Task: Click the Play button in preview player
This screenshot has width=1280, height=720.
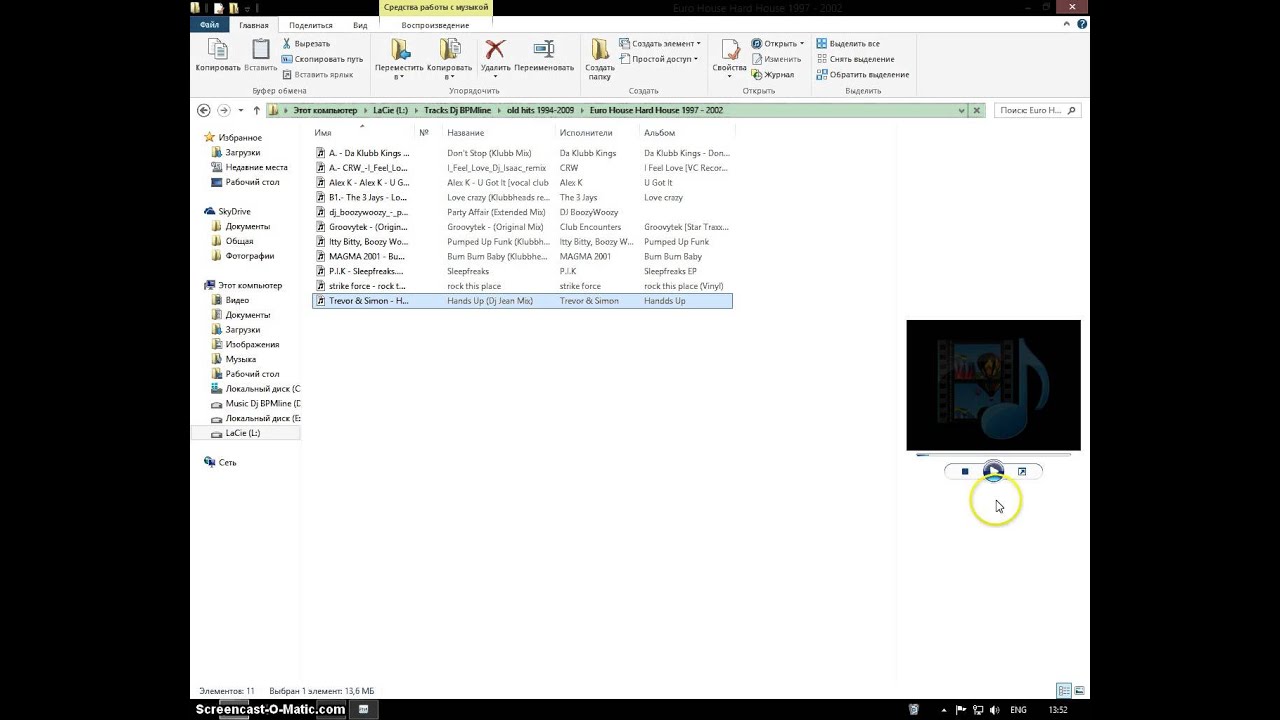Action: (x=993, y=471)
